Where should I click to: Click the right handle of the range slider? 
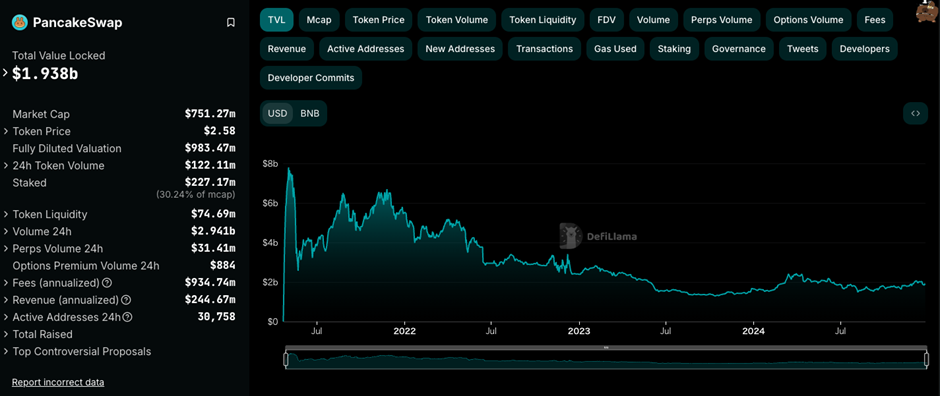coord(926,359)
